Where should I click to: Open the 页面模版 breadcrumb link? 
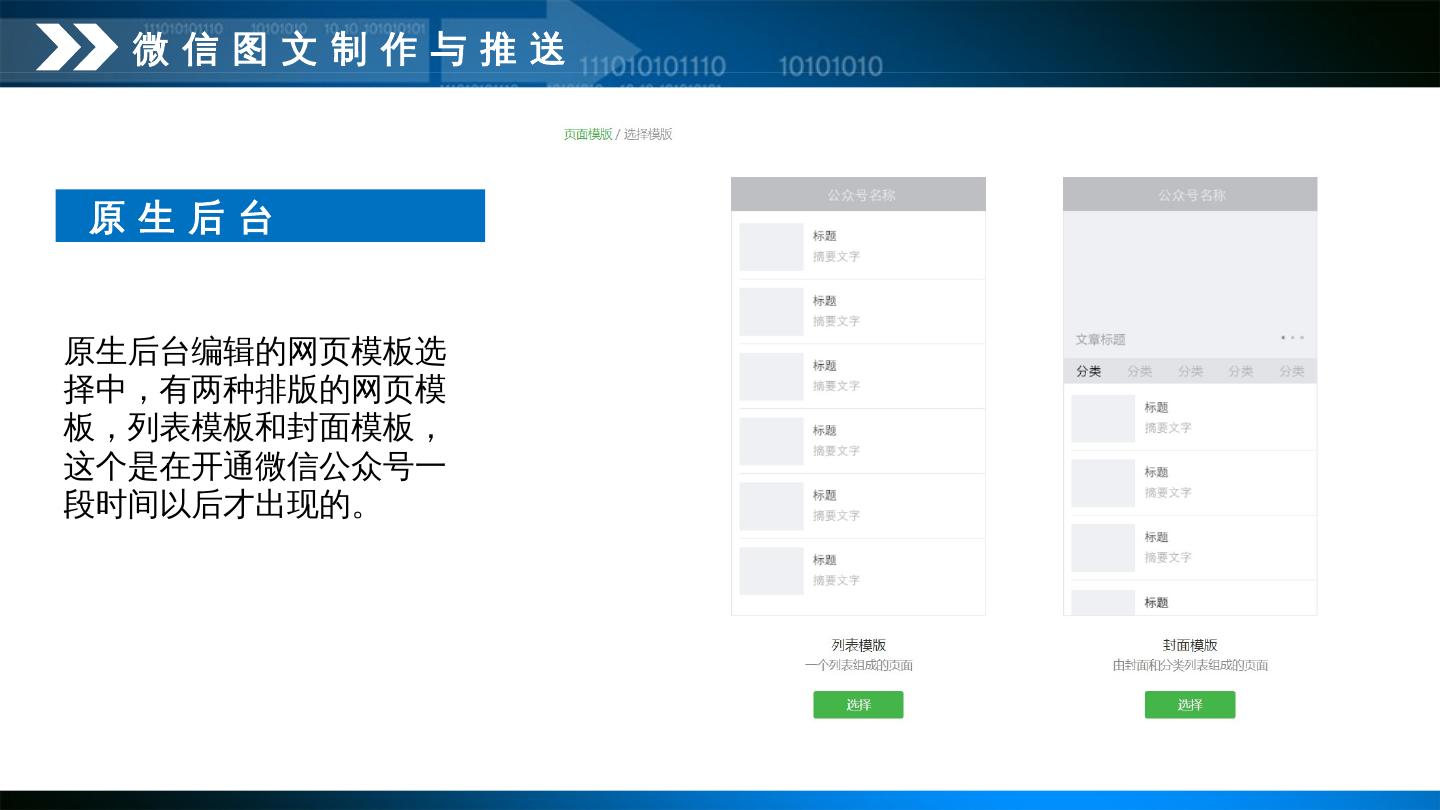coord(587,134)
